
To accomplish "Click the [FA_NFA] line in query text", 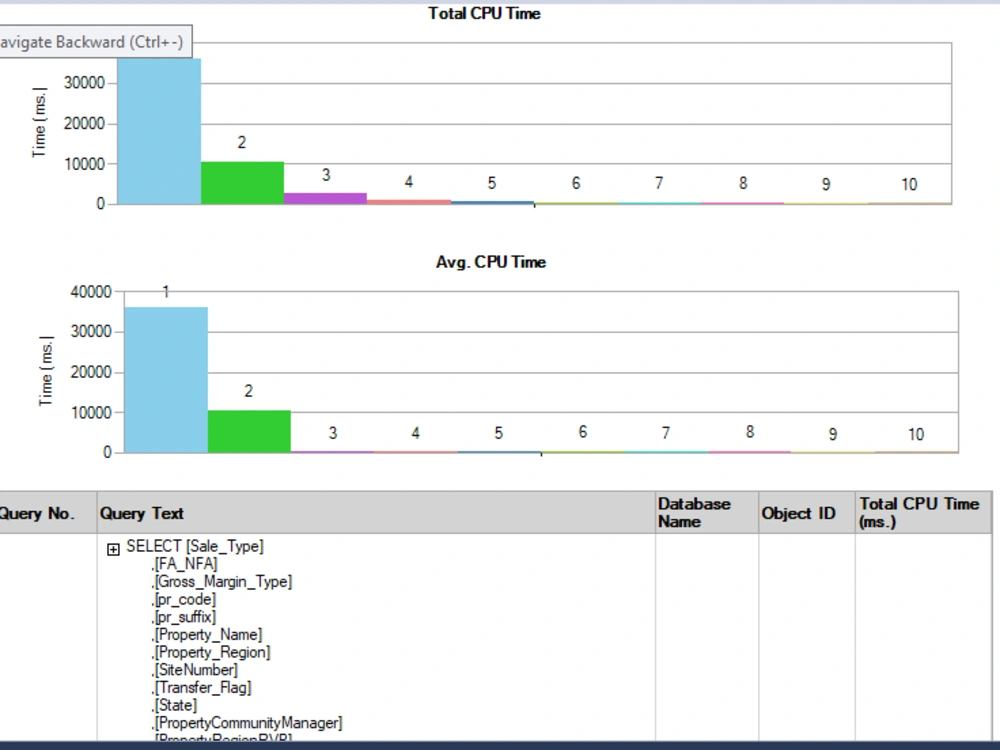I will coord(185,564).
